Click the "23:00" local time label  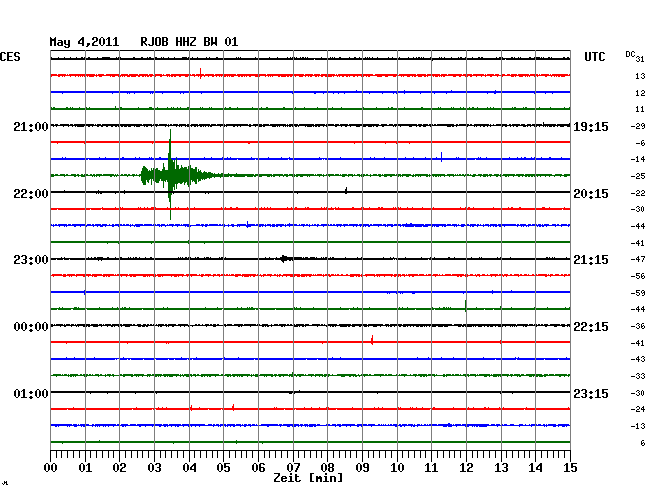tap(31, 260)
